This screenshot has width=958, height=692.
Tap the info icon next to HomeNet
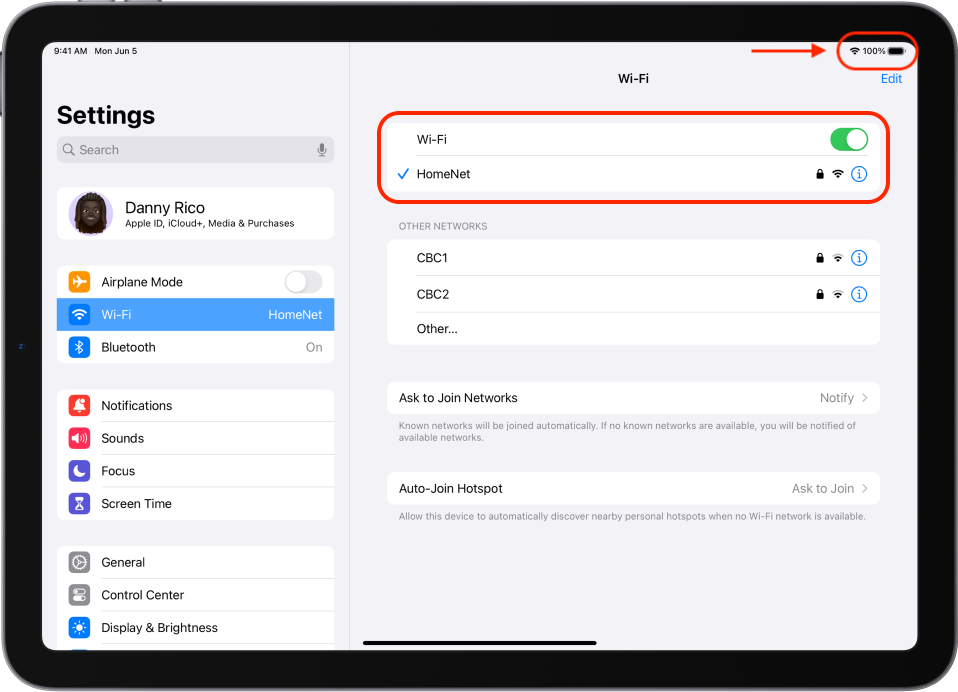pos(858,174)
